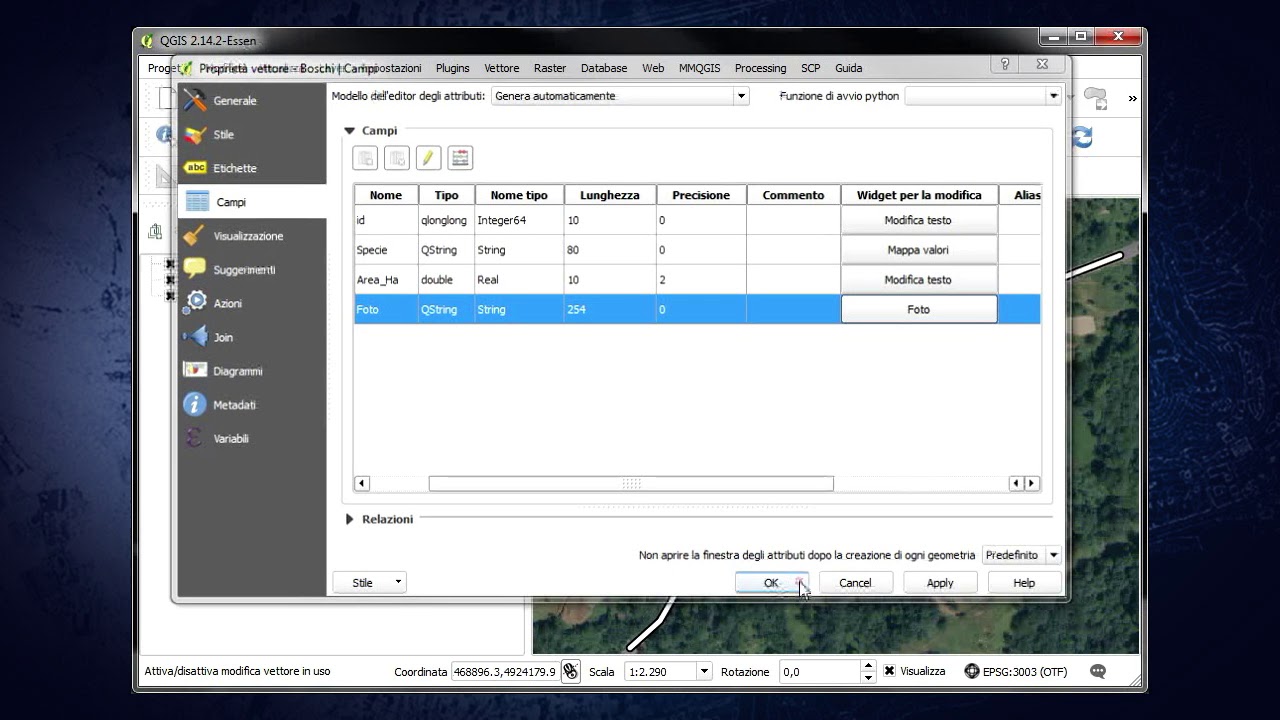Open Modifica testo widget for Area_Ha
This screenshot has height=720, width=1280.
point(919,280)
